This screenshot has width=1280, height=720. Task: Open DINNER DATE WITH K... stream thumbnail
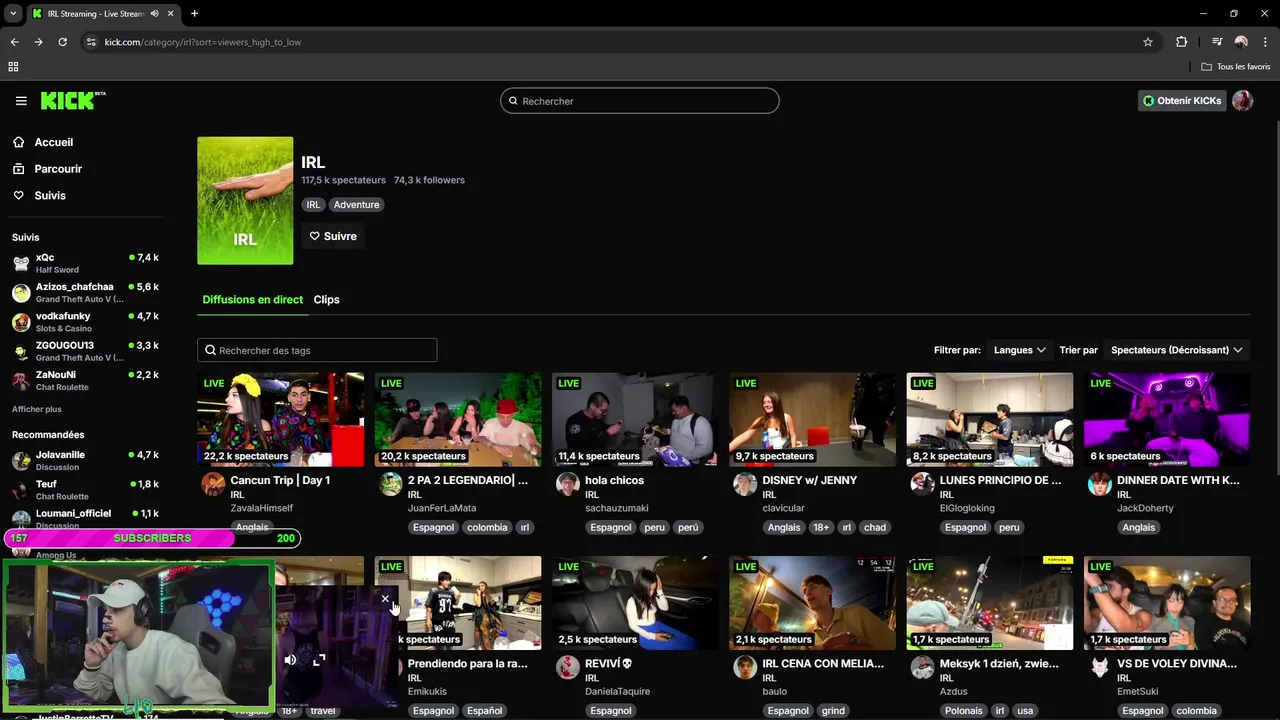[x=1167, y=419]
